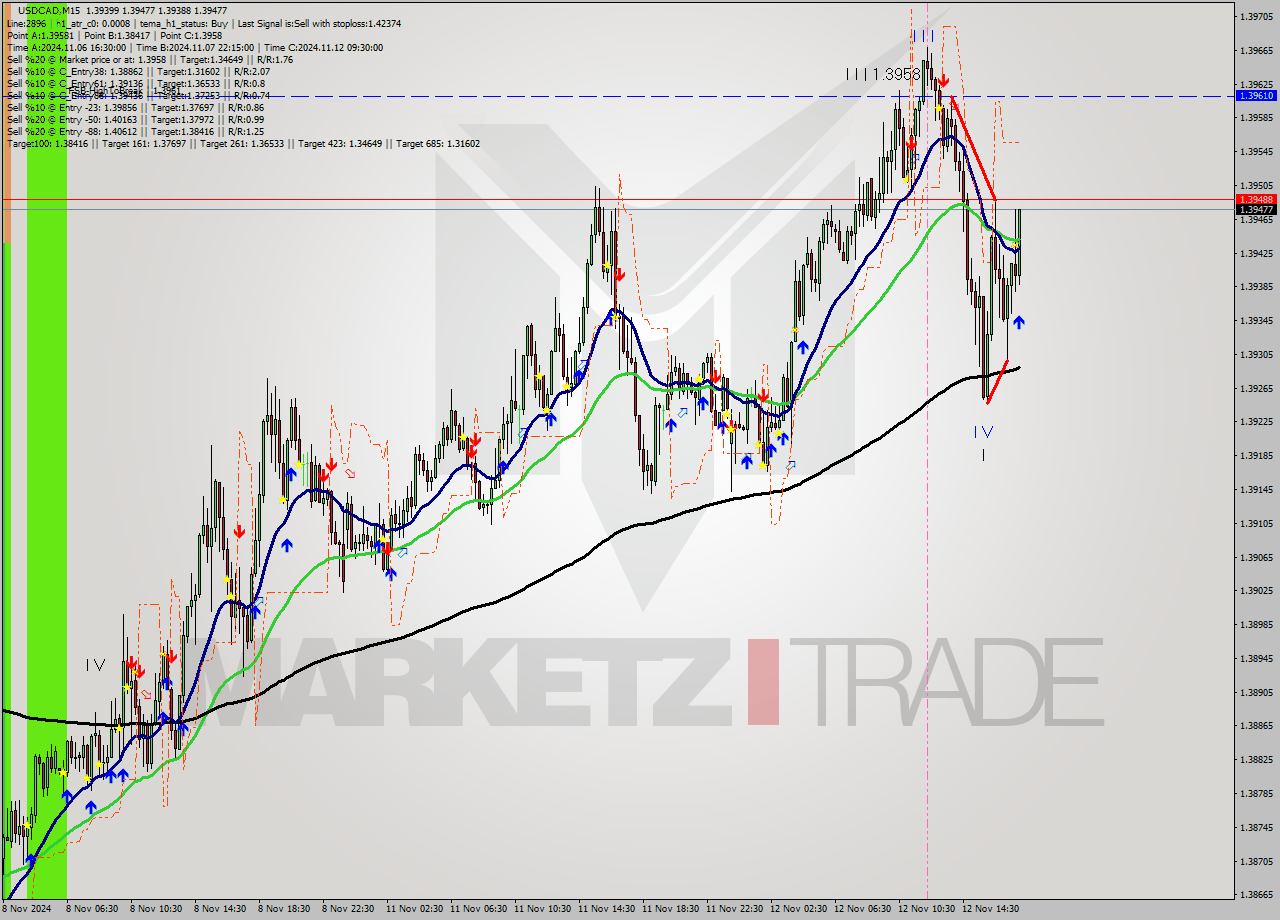Click the 'Entry -88: 1.40612' sell line

pyautogui.click(x=135, y=131)
